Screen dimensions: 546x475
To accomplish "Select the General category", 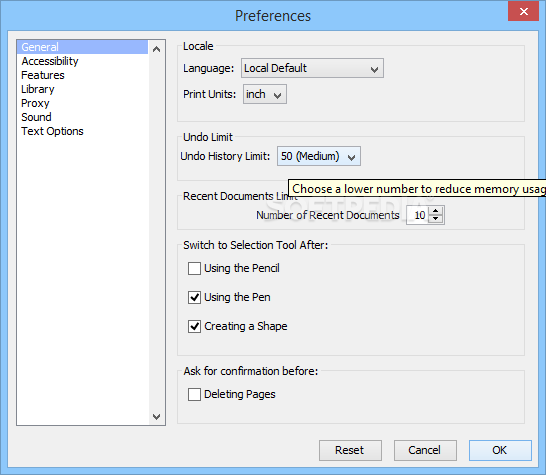I will pyautogui.click(x=83, y=47).
